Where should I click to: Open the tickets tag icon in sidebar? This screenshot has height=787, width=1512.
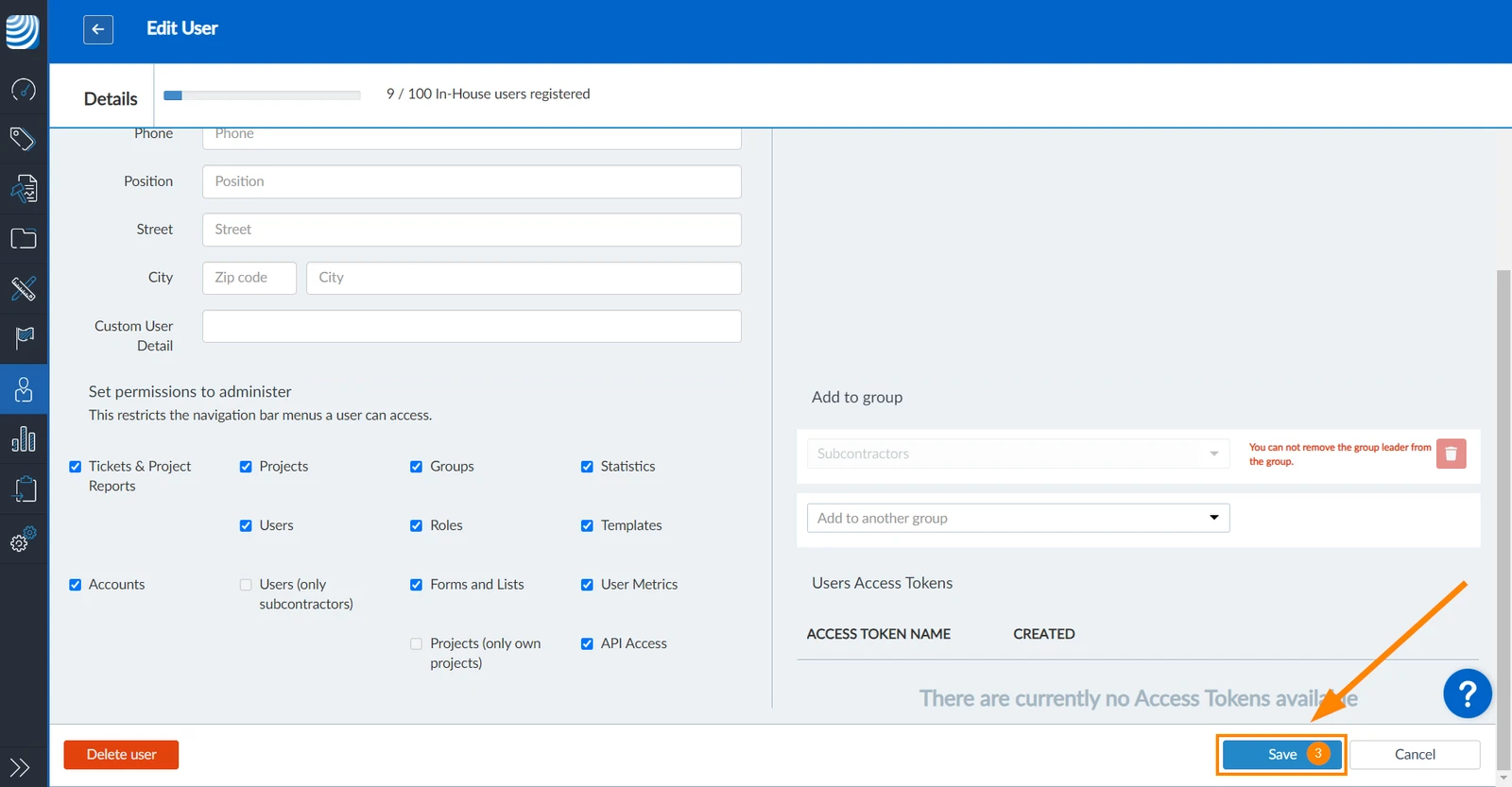[x=24, y=139]
